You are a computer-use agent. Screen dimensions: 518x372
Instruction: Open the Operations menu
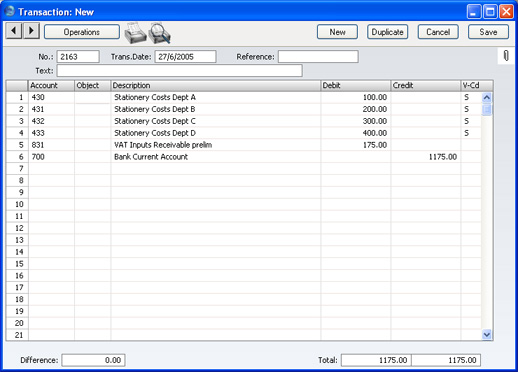tap(82, 32)
